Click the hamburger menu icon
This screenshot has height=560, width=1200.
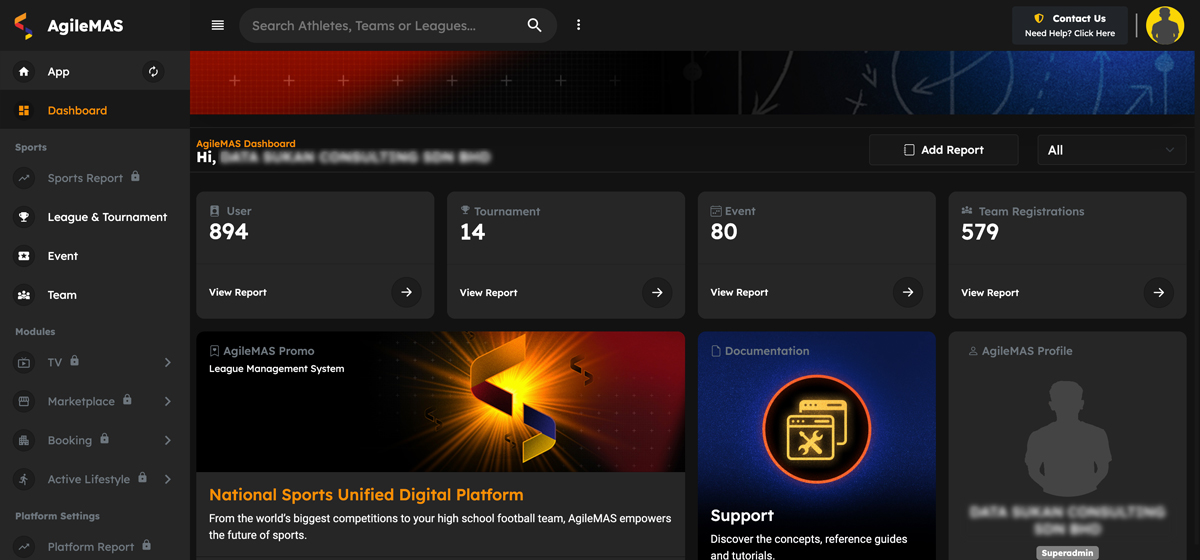218,26
